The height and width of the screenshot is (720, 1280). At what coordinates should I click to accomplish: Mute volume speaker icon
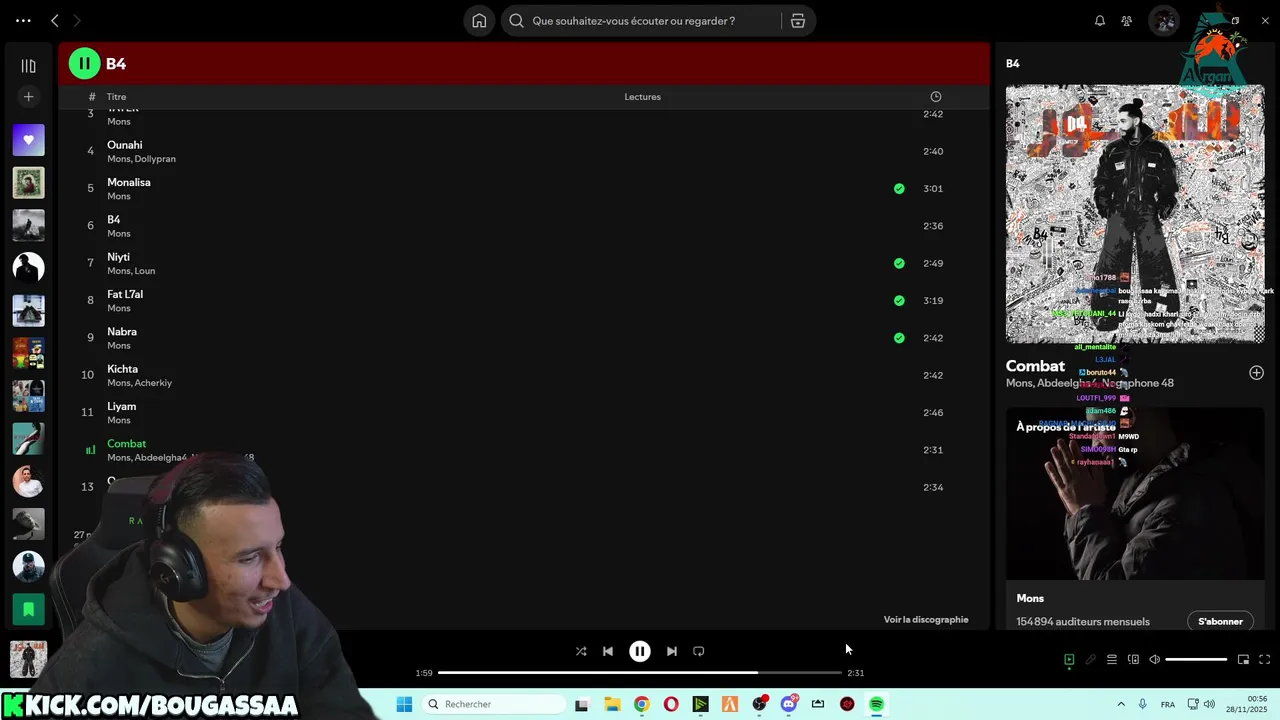(1154, 660)
